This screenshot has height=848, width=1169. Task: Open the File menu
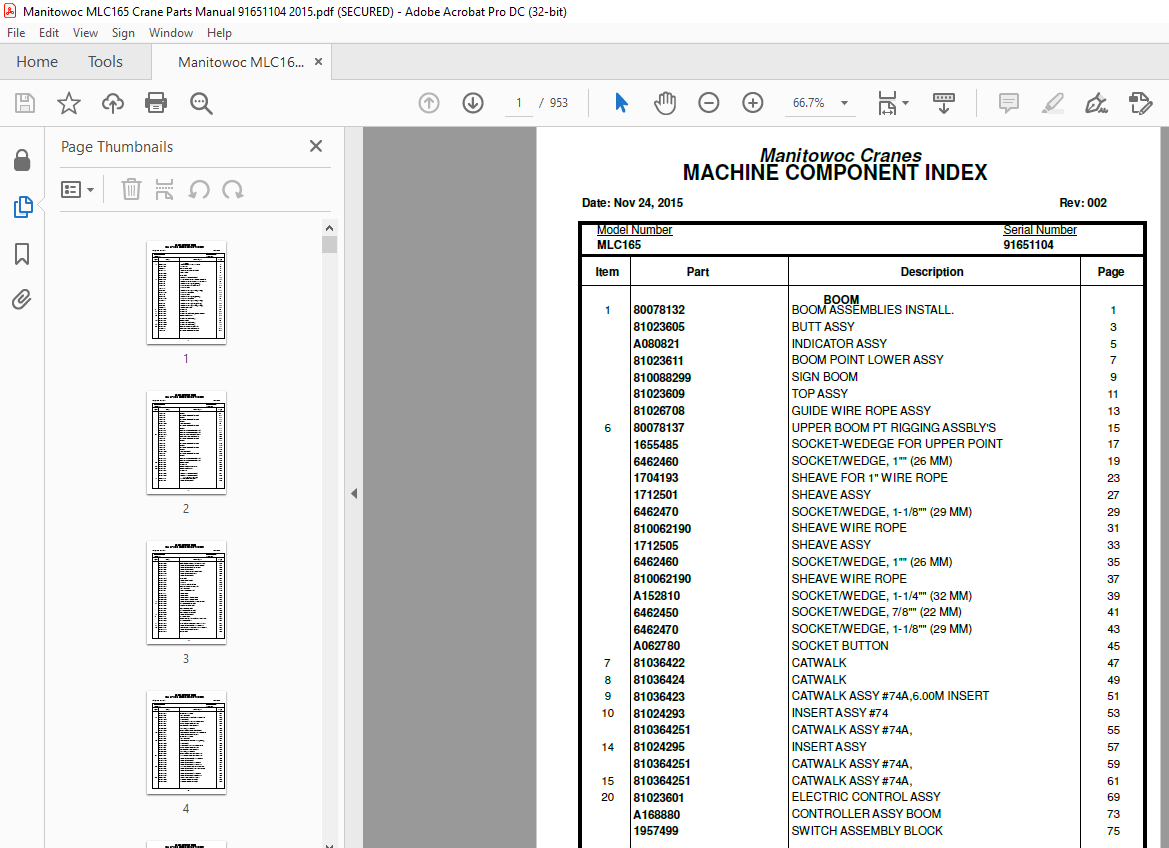16,33
